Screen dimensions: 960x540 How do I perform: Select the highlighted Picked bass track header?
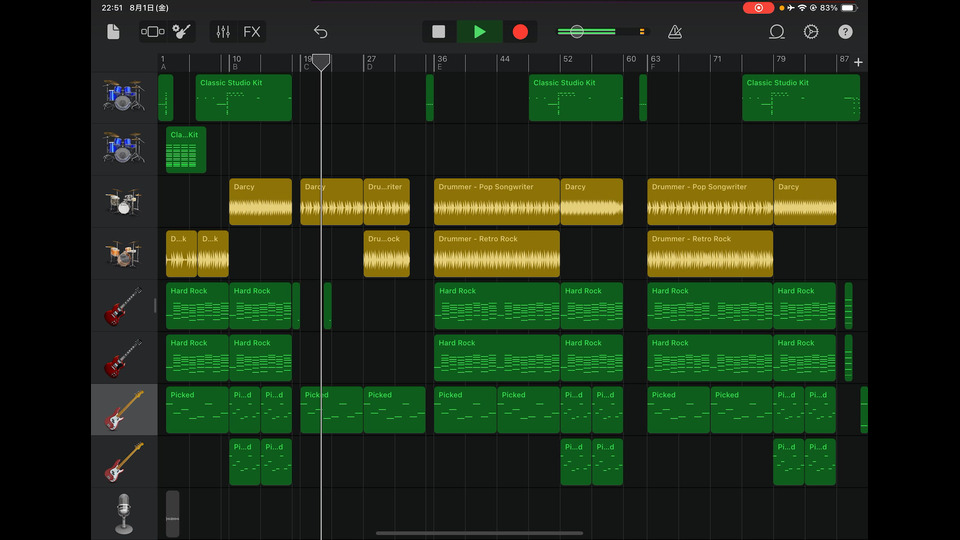pyautogui.click(x=124, y=410)
